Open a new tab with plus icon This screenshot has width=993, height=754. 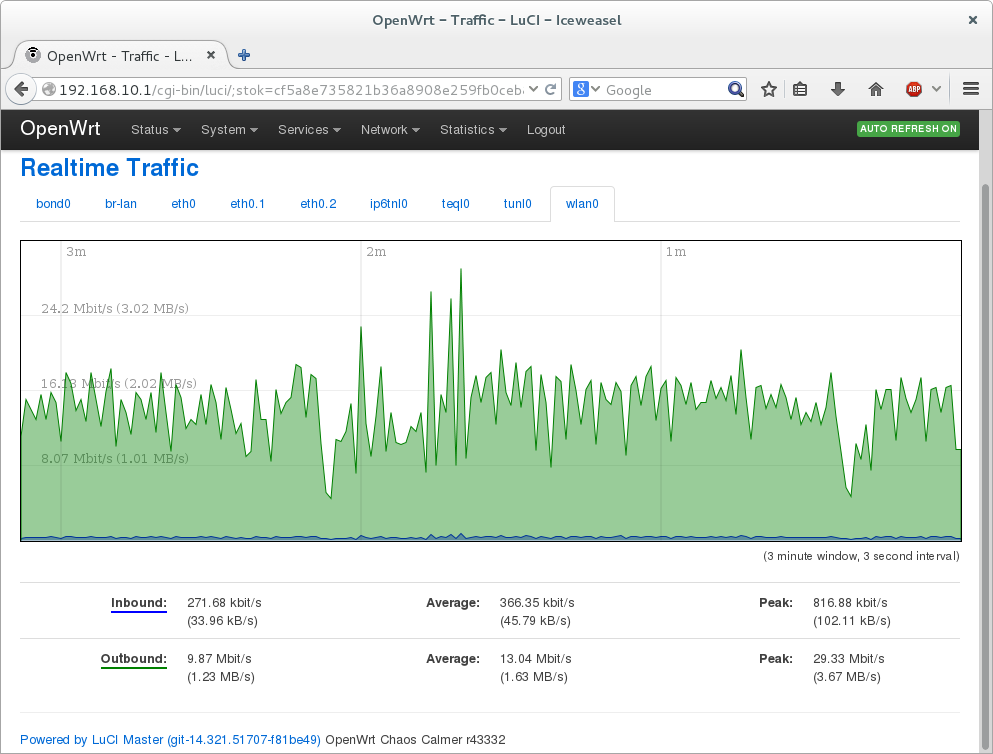click(244, 55)
